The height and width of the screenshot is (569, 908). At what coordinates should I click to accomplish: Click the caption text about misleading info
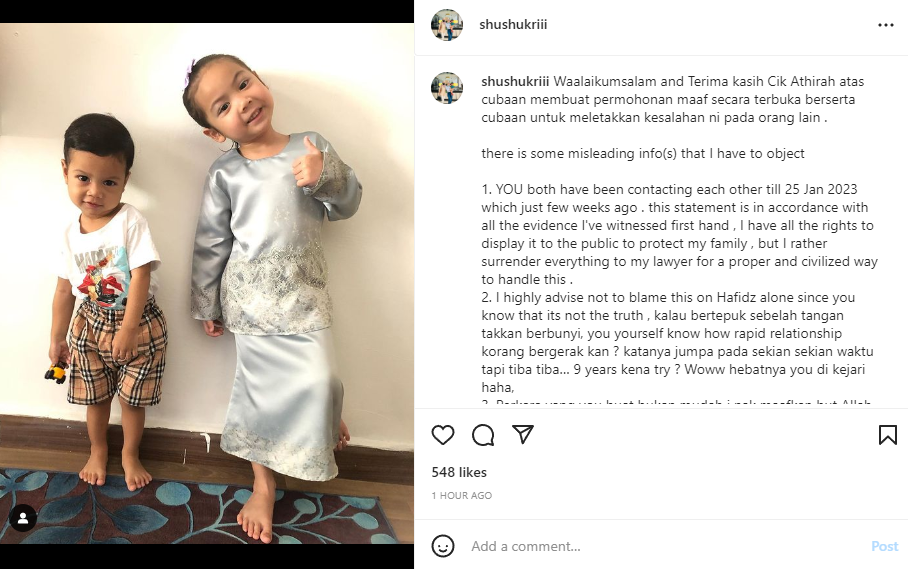[x=643, y=153]
